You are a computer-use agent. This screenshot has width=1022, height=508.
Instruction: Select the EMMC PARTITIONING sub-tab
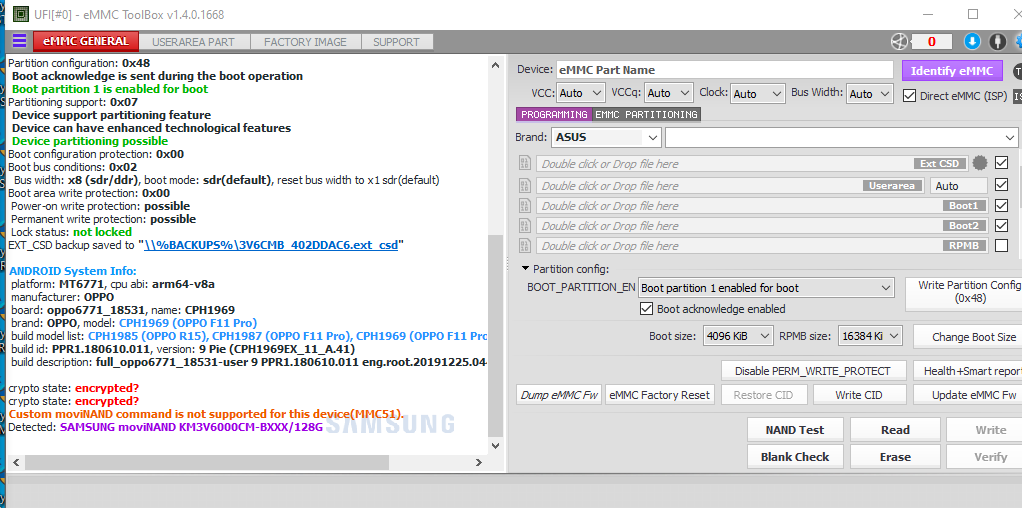[646, 114]
